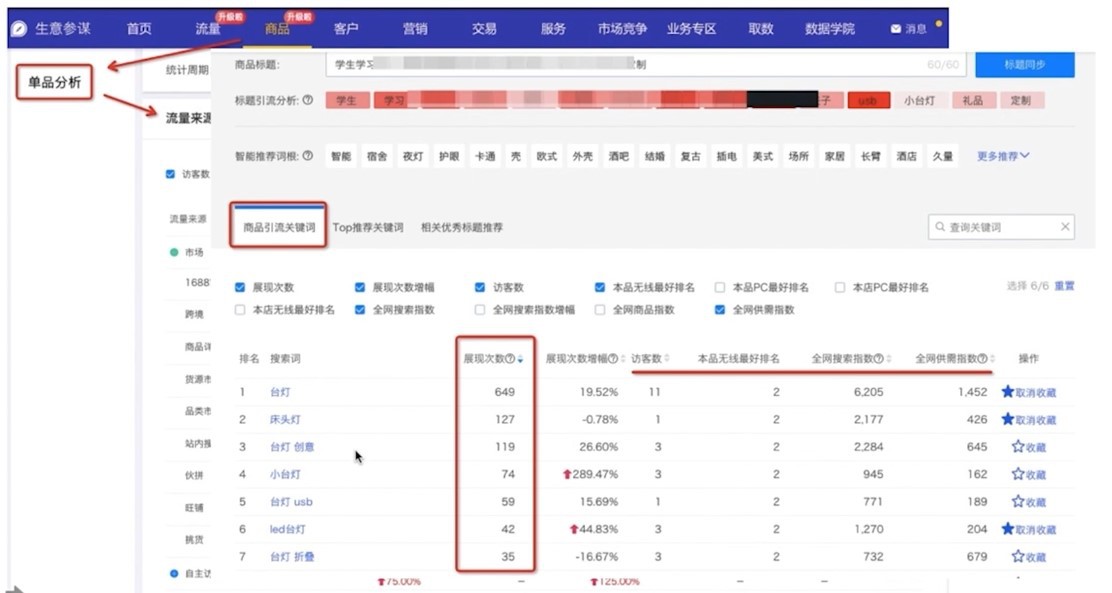1112x593 pixels.
Task: Sort by 展现次数 column arrow
Action: point(521,359)
